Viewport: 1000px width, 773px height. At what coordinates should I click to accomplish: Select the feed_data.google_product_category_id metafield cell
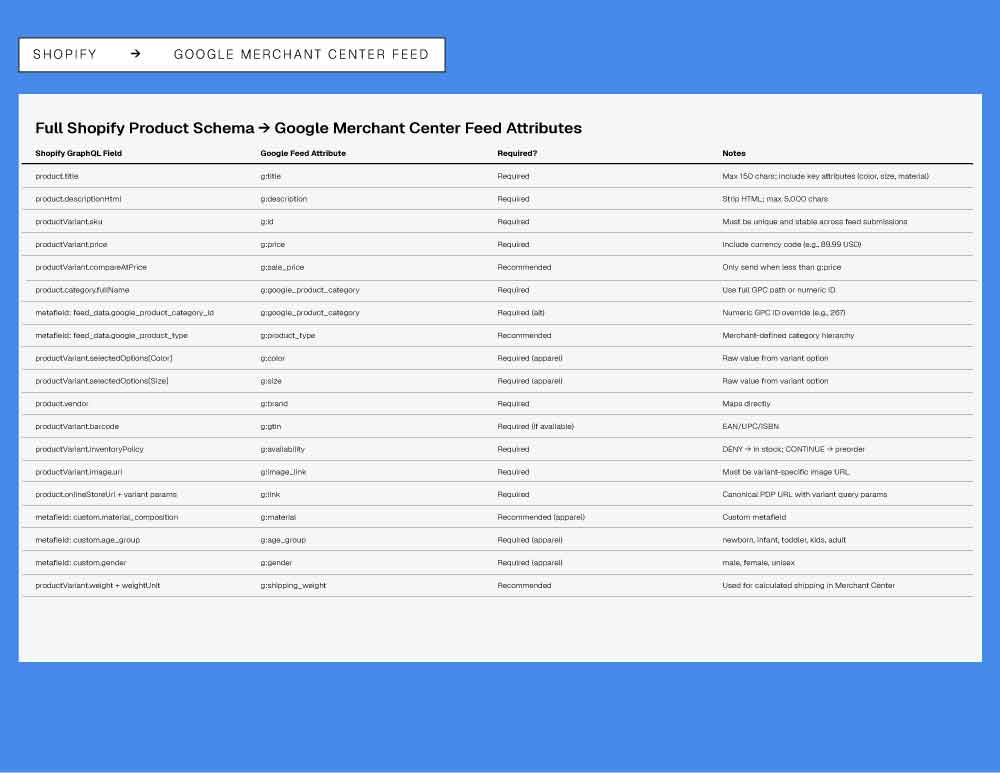[x=124, y=313]
